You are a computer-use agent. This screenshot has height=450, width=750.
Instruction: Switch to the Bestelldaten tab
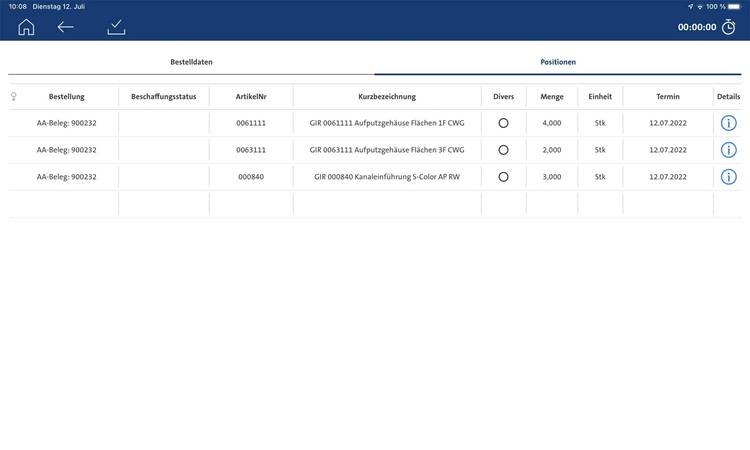click(191, 62)
